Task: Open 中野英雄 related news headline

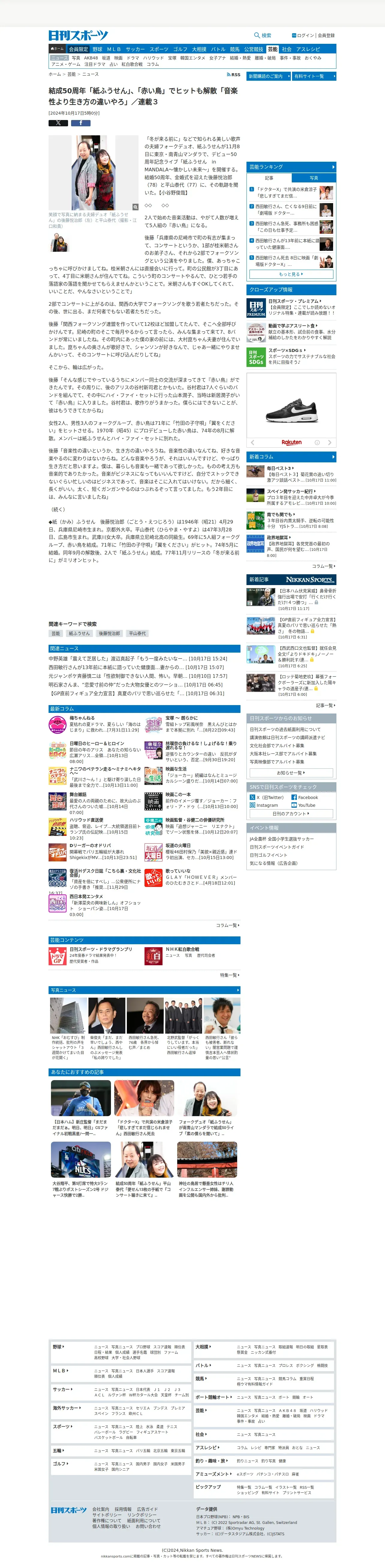Action: pos(138,659)
